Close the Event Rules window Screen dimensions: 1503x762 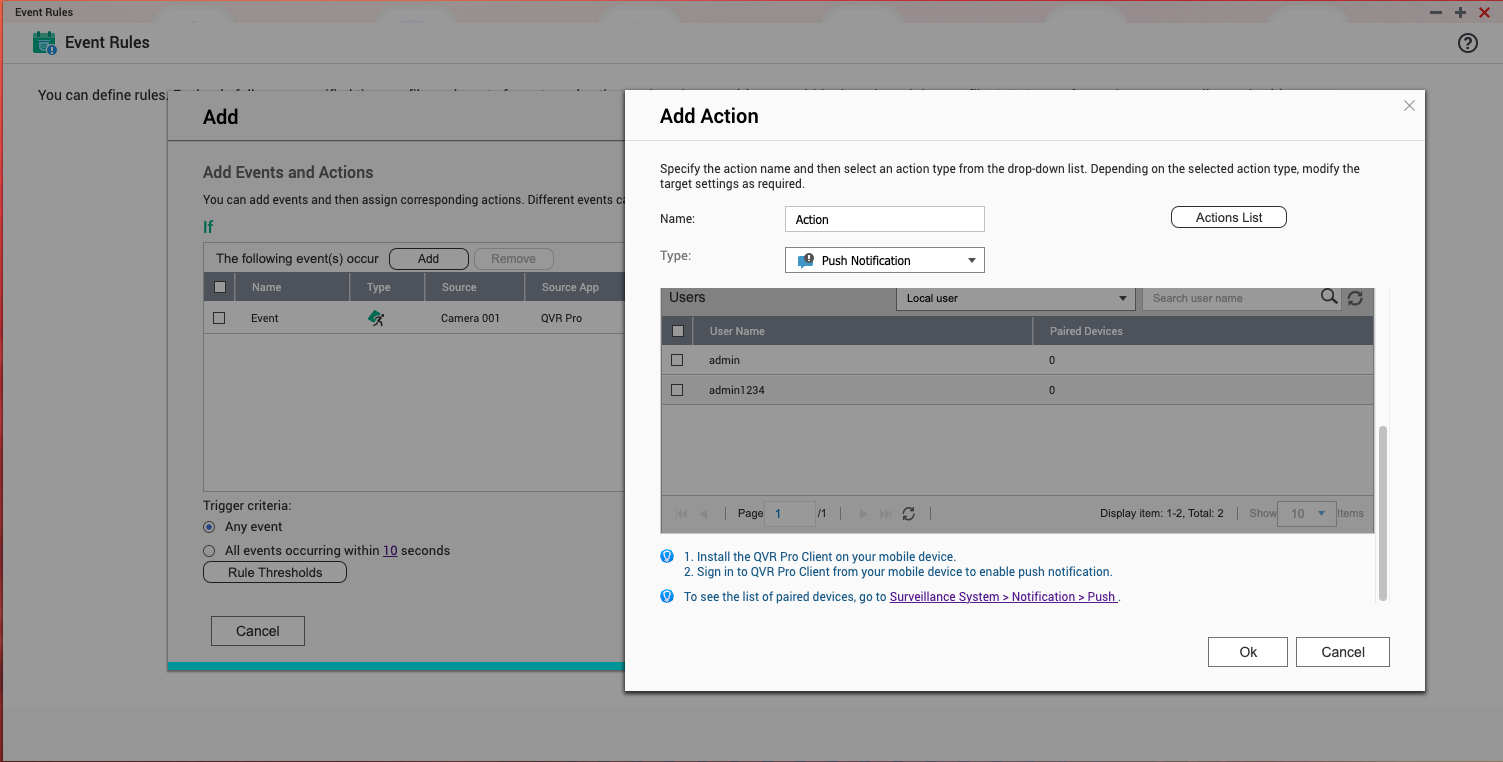[1484, 12]
